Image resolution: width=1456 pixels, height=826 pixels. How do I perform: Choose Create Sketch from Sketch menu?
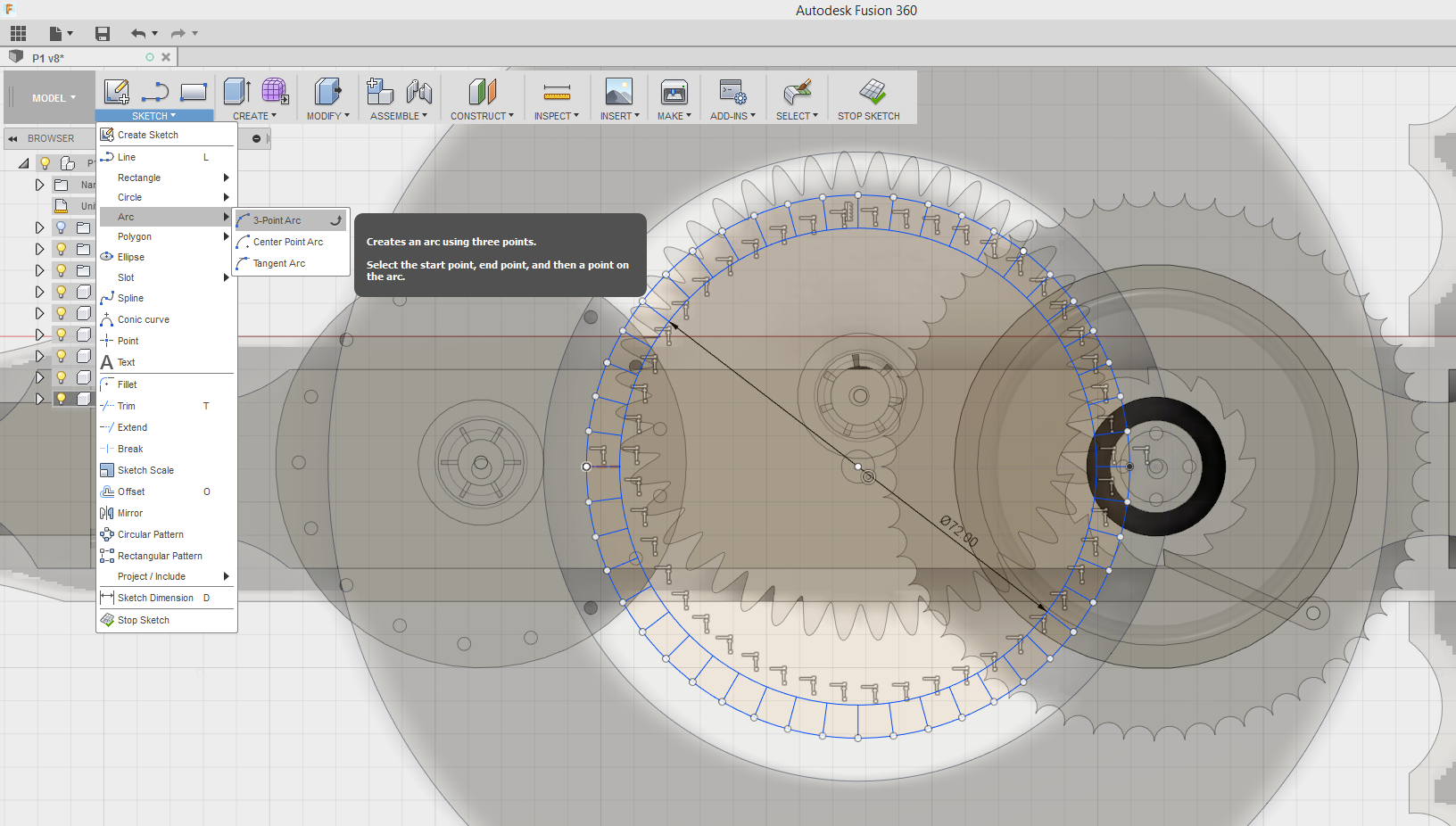(167, 135)
